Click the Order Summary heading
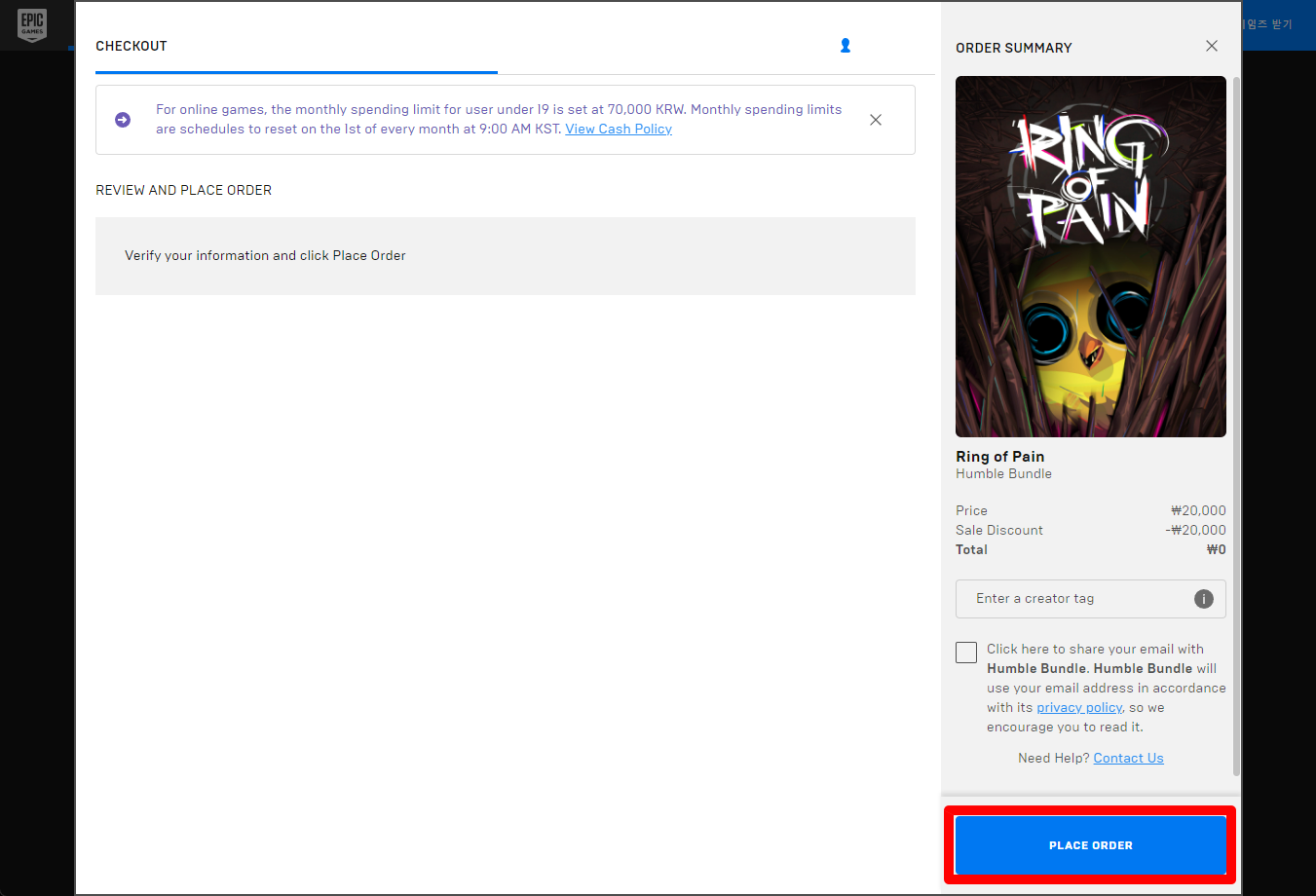The image size is (1316, 896). (1014, 48)
